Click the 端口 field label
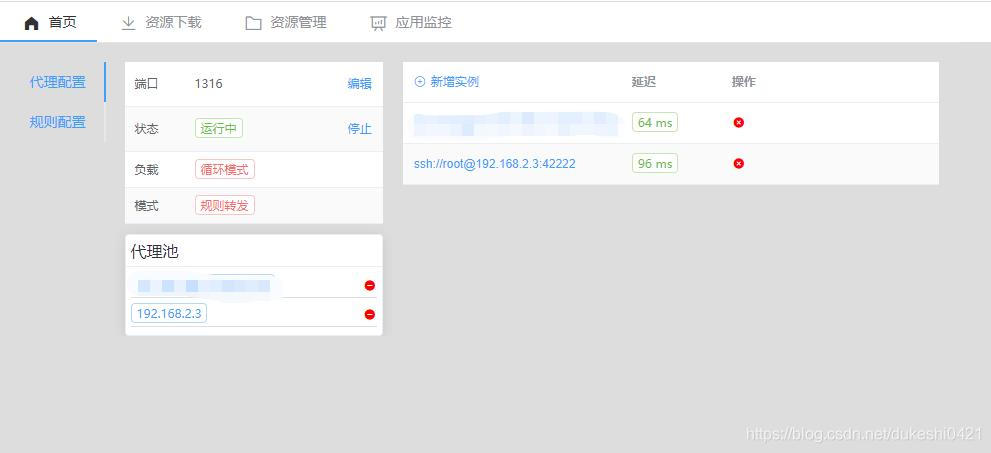 pyautogui.click(x=147, y=83)
